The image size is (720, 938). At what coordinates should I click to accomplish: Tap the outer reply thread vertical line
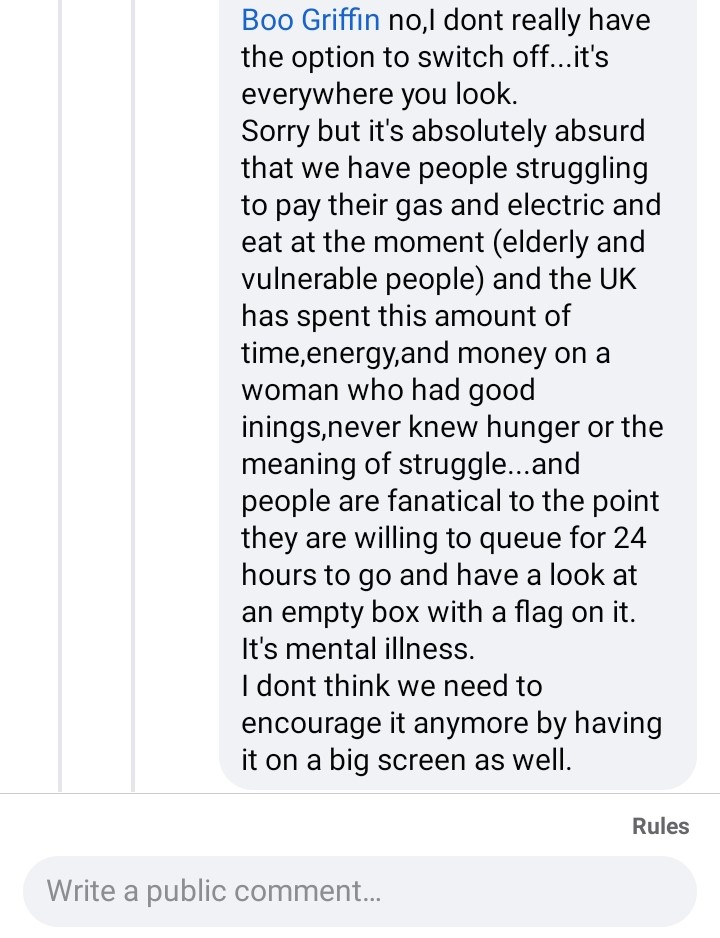coord(60,395)
